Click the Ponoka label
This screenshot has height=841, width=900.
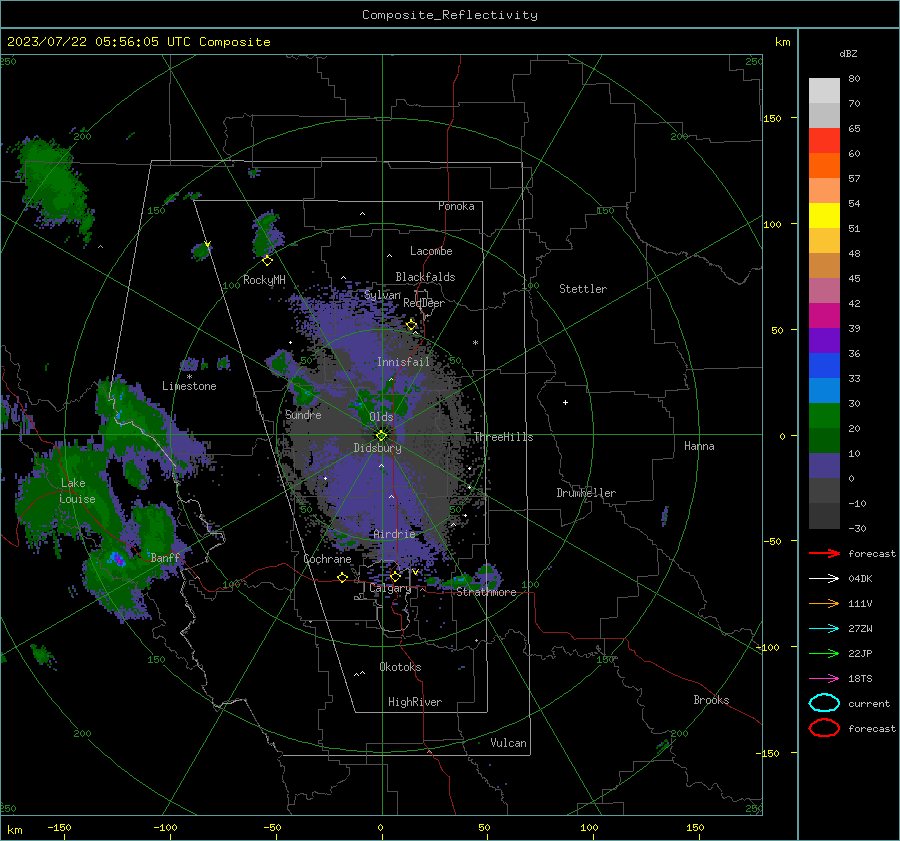456,206
